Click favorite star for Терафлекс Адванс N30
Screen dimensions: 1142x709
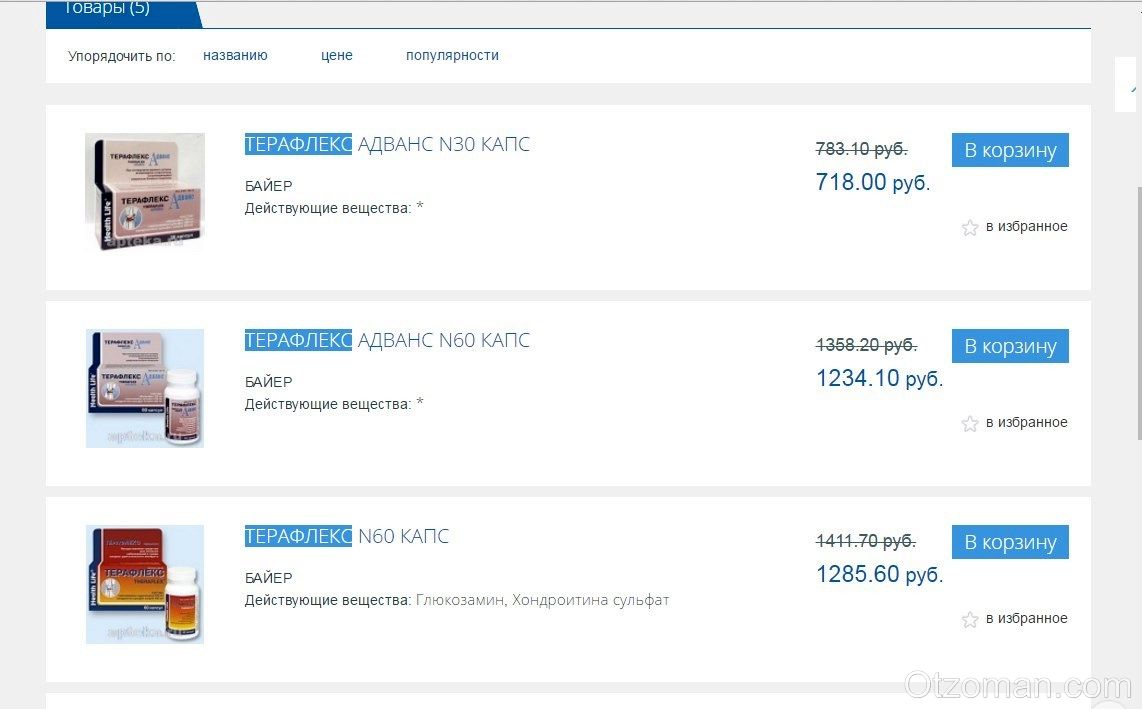coord(969,228)
